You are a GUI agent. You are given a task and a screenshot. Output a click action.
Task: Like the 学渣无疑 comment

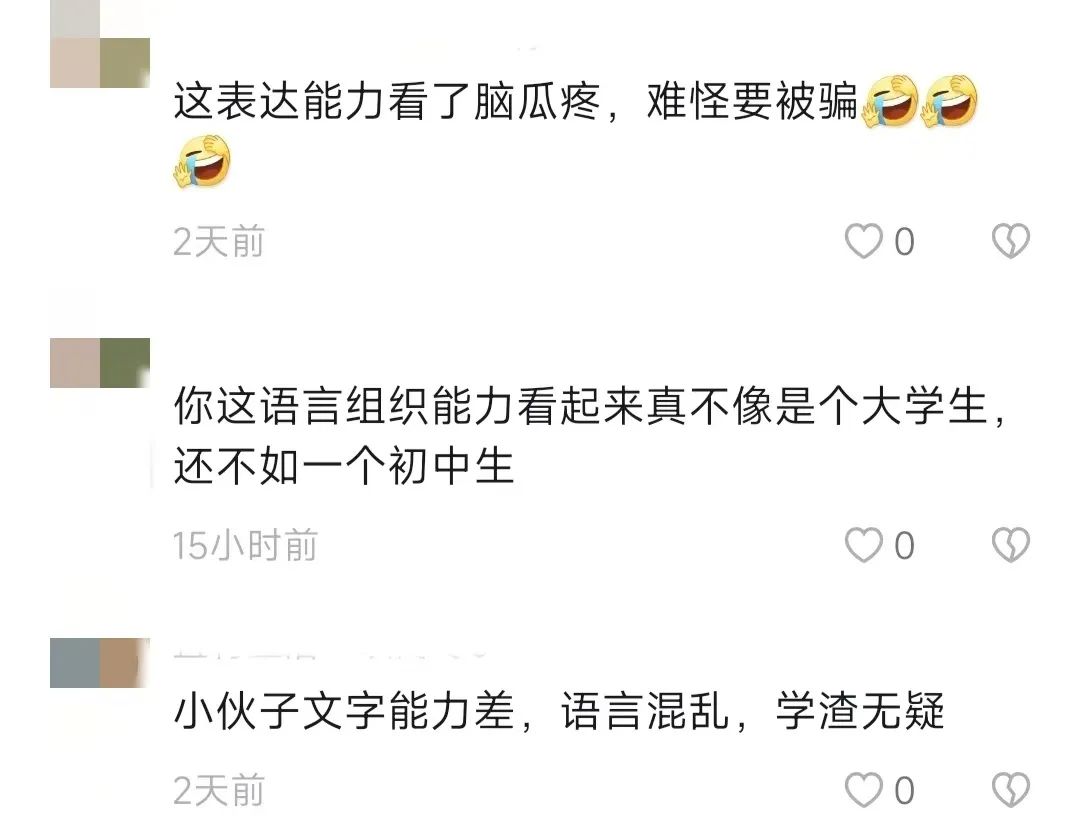(863, 790)
